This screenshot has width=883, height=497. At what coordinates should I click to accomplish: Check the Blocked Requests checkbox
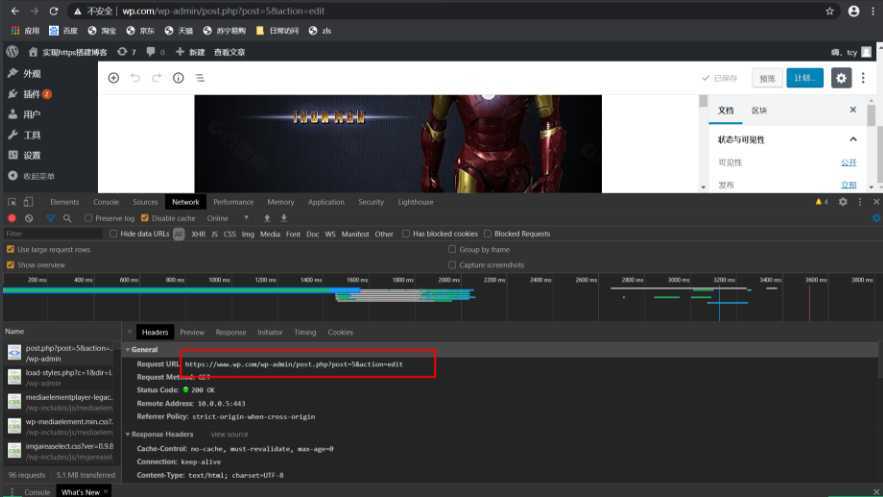point(487,234)
